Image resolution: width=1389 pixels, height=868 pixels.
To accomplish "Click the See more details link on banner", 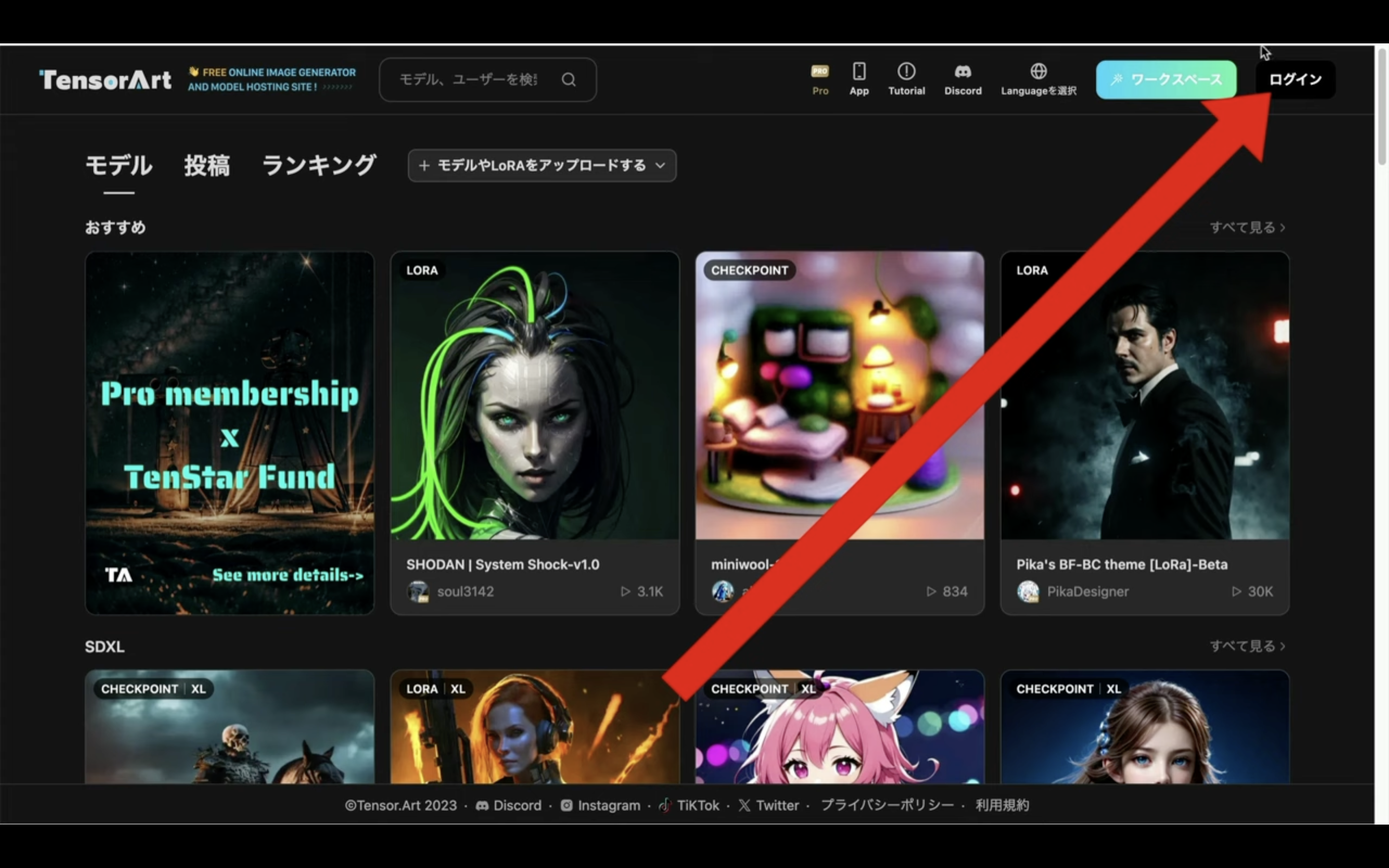I will click(x=287, y=575).
